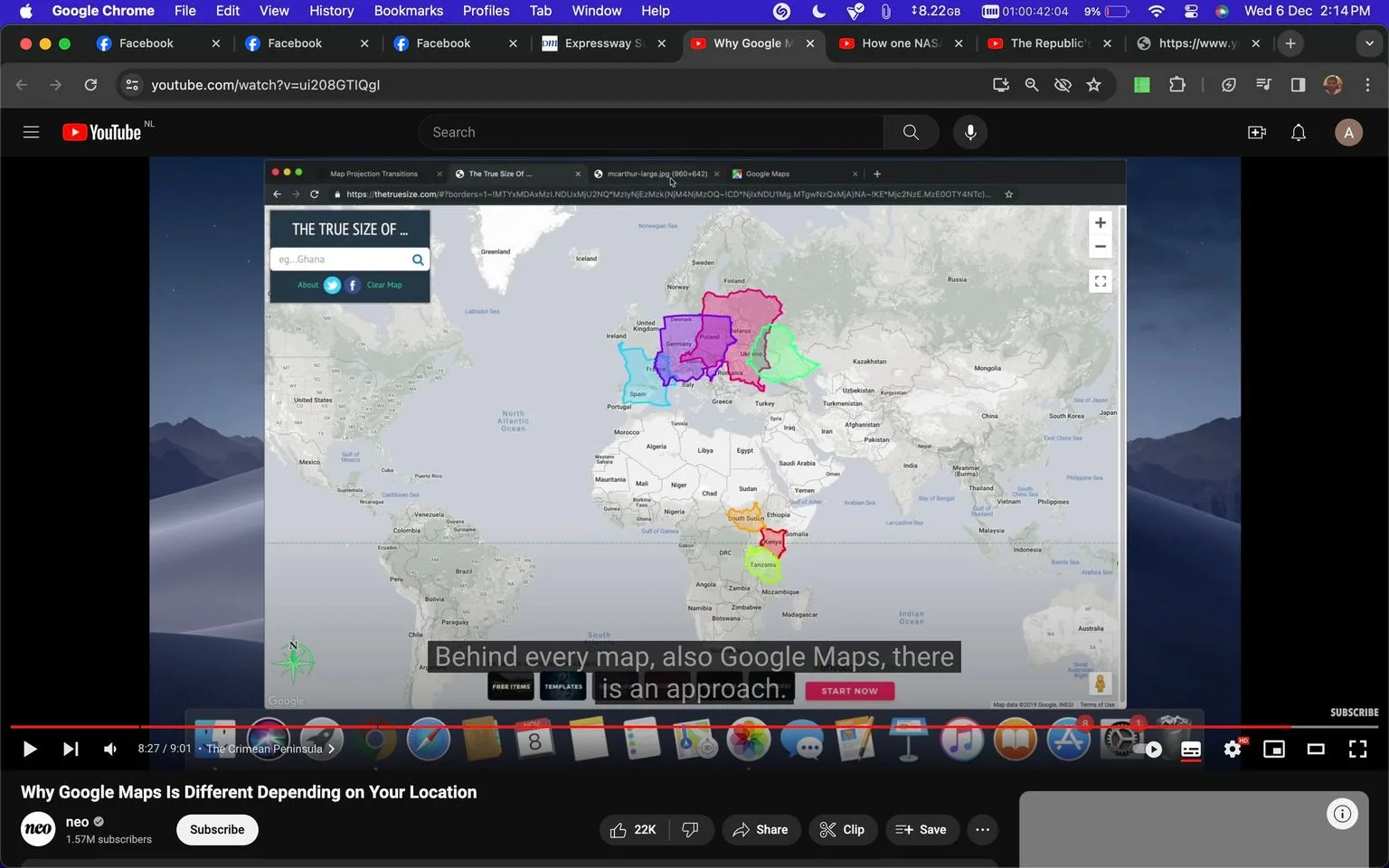1389x868 pixels.
Task: Open battery status menu
Action: pyautogui.click(x=1108, y=11)
